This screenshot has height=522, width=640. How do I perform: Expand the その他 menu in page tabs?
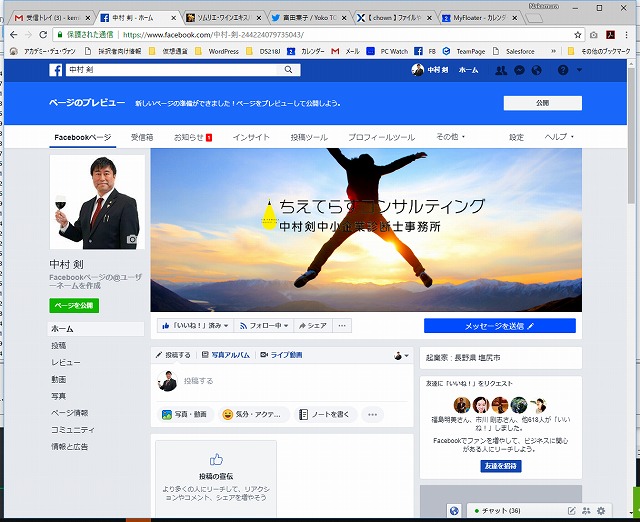[451, 137]
